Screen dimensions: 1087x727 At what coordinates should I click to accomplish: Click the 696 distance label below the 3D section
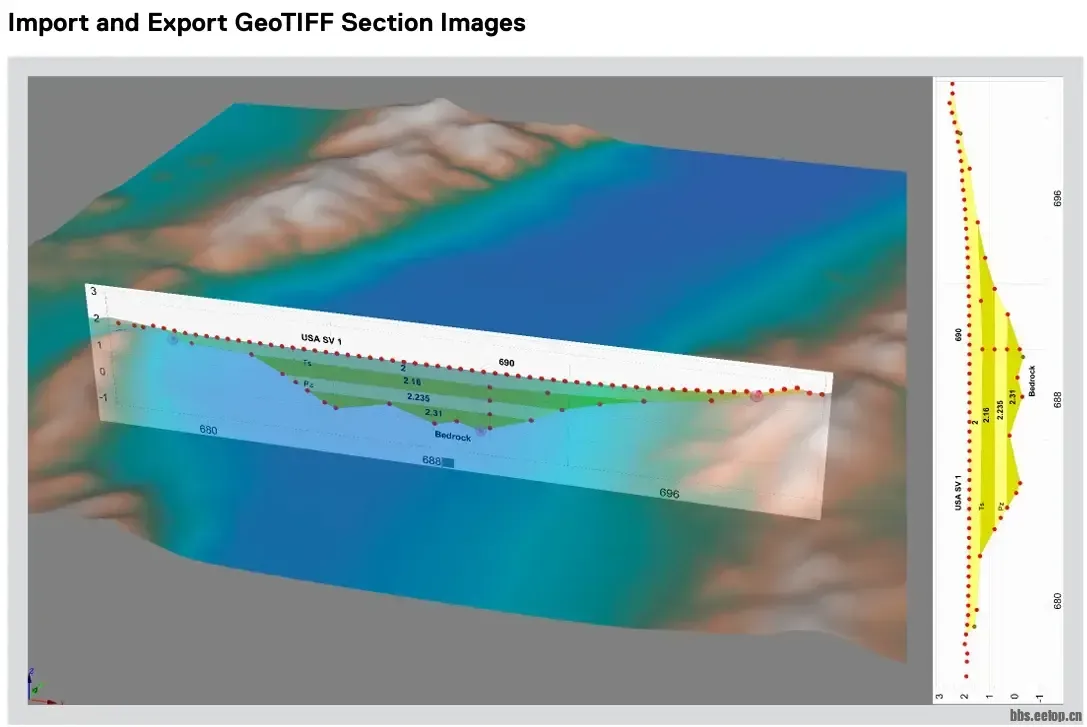669,494
